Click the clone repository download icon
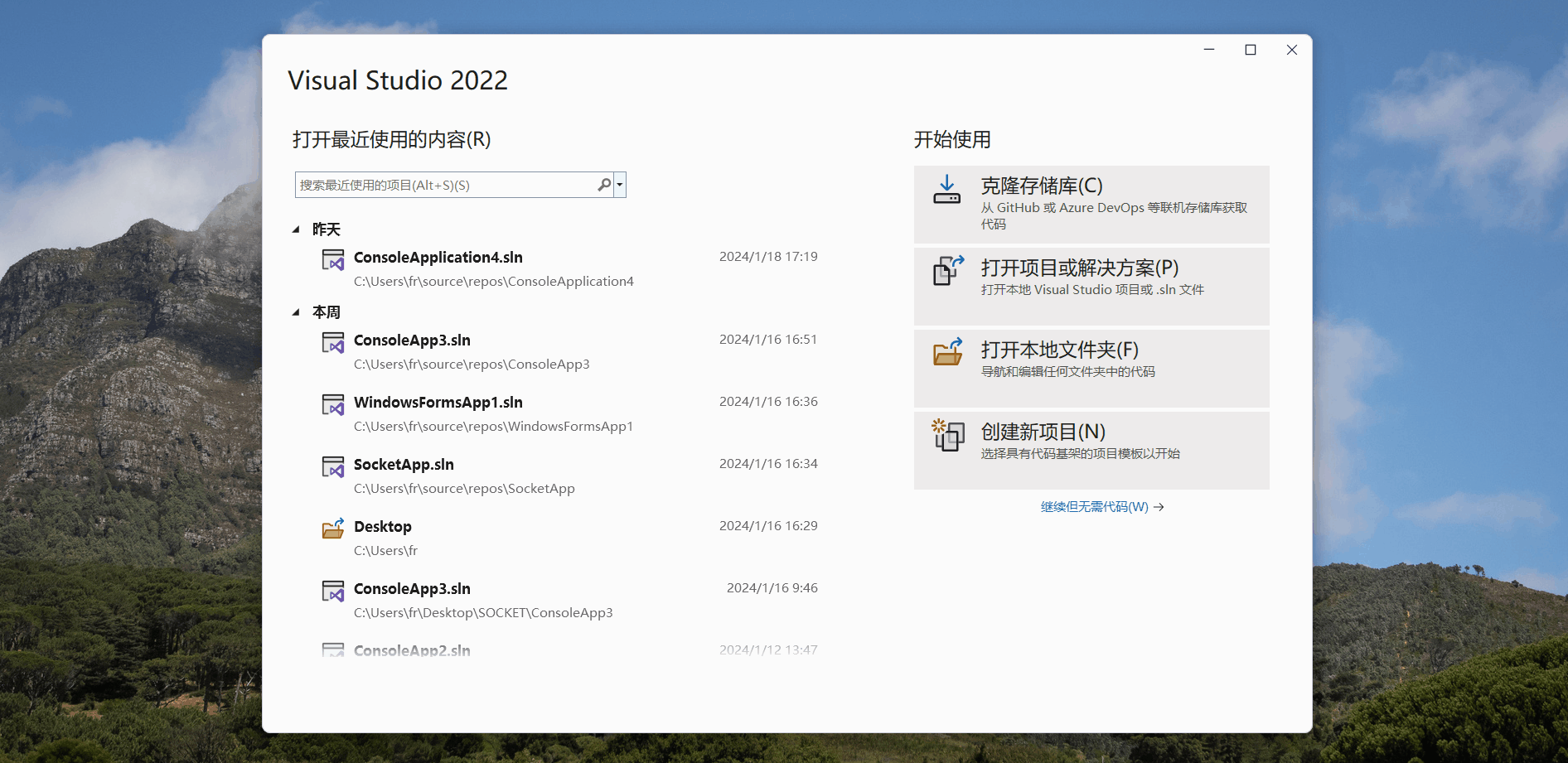The image size is (1568, 763). point(946,189)
